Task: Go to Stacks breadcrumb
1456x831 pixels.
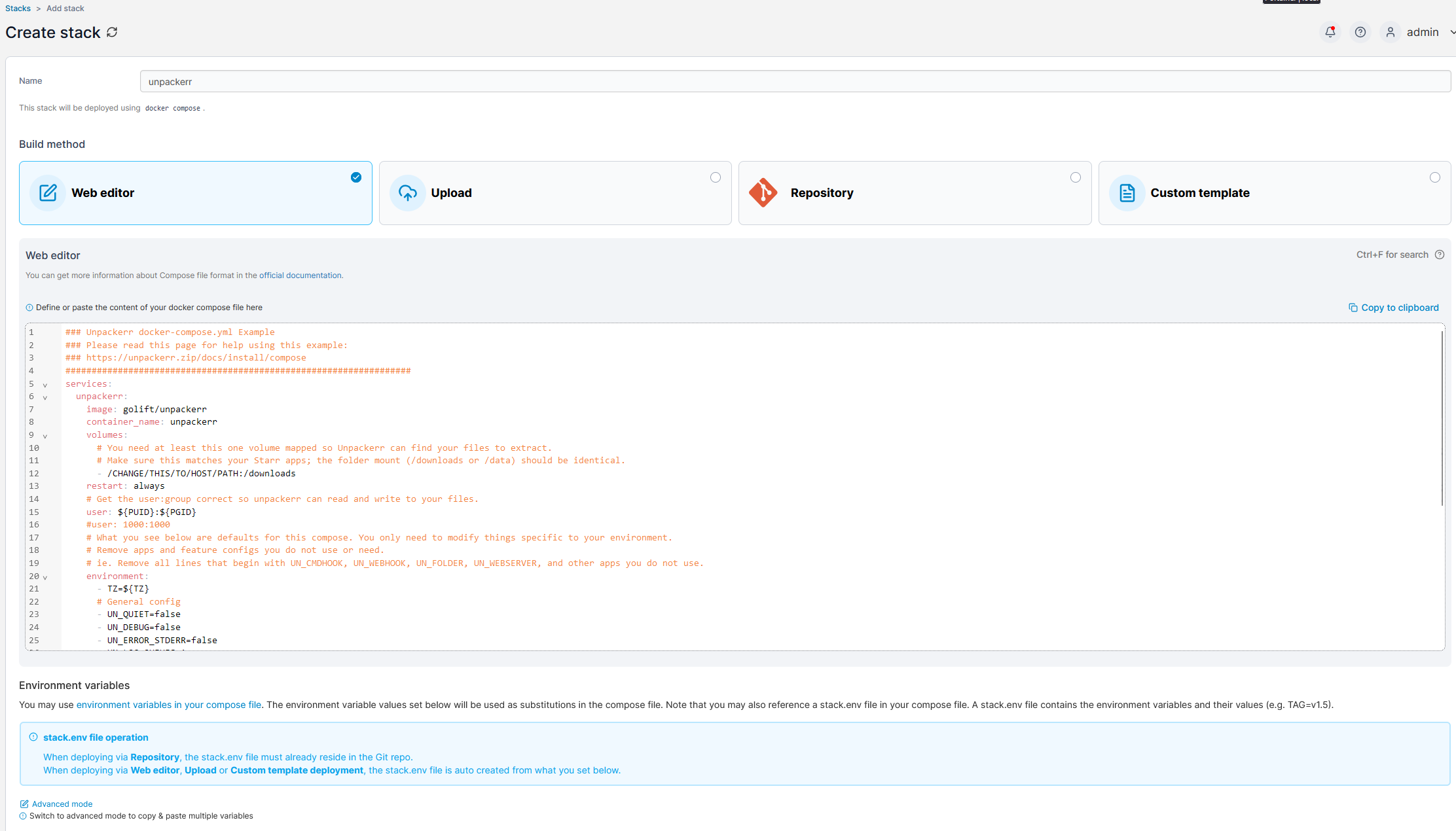Action: pos(18,9)
